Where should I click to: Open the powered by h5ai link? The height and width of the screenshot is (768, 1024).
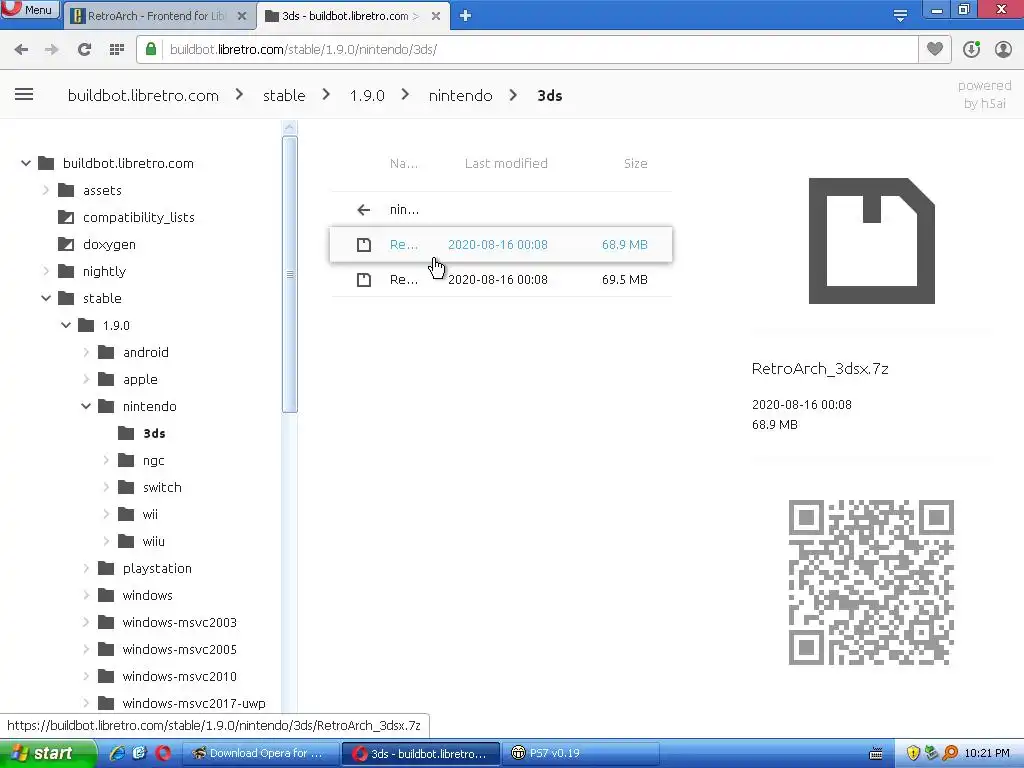point(984,95)
